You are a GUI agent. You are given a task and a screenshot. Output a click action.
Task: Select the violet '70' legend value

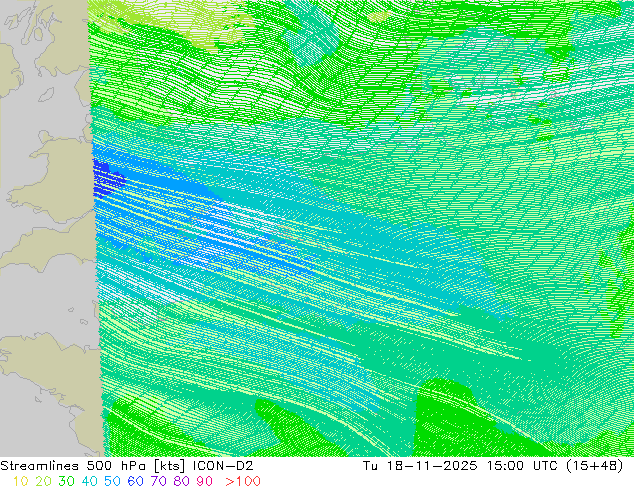(x=158, y=481)
